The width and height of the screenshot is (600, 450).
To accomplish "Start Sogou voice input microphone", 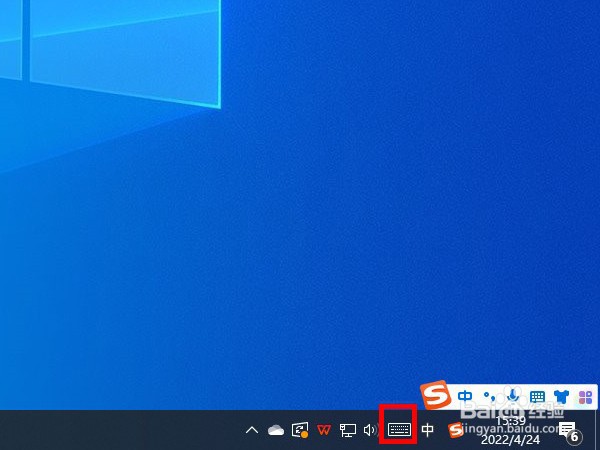I will (x=512, y=395).
